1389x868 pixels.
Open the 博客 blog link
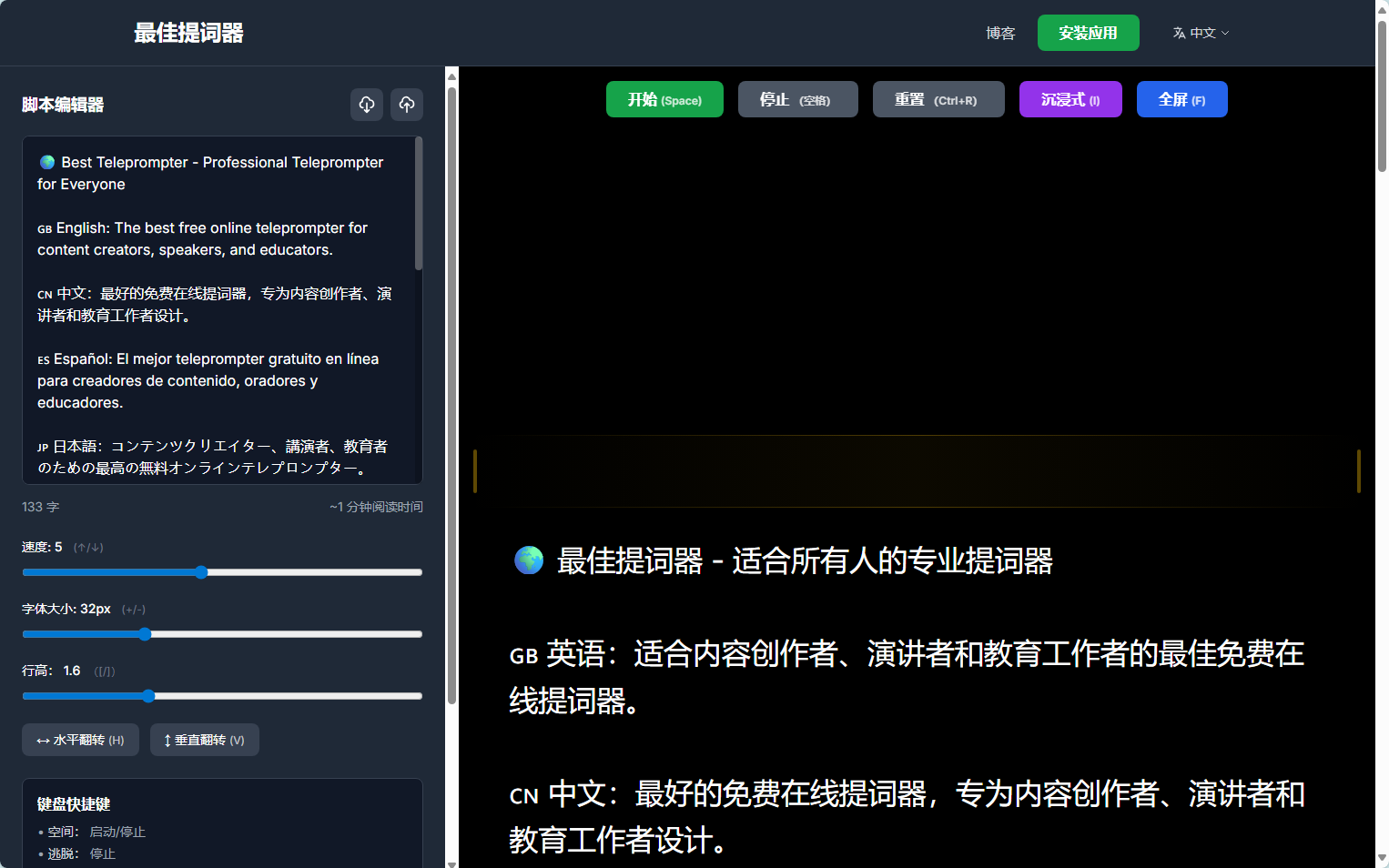pyautogui.click(x=1000, y=33)
